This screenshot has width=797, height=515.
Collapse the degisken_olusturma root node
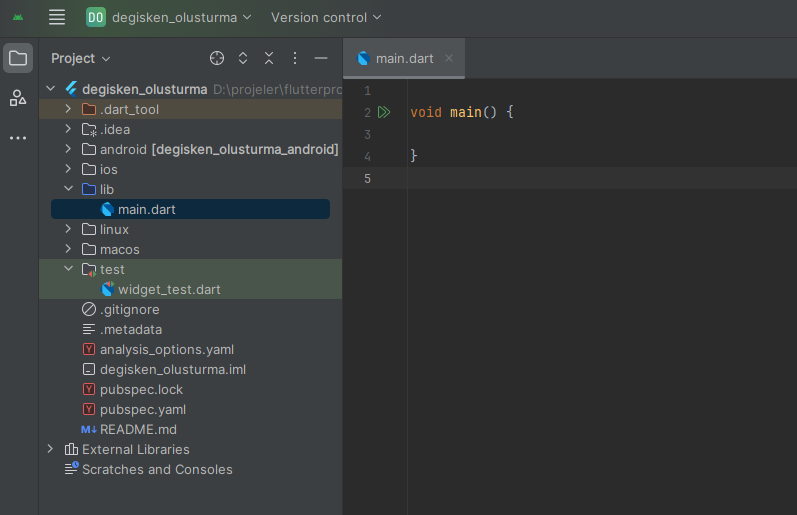pos(50,88)
